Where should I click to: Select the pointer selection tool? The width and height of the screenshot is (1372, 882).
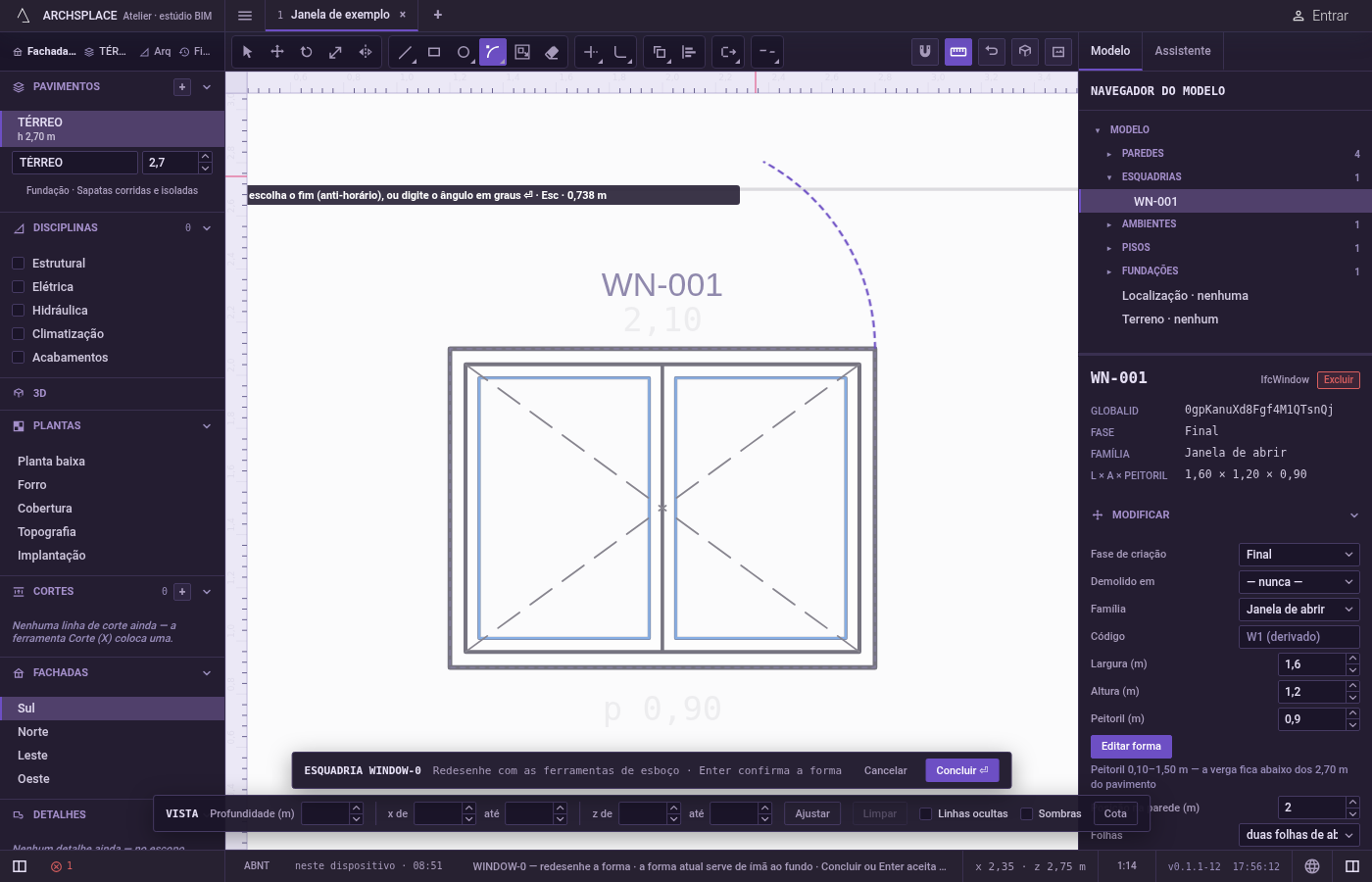(248, 52)
